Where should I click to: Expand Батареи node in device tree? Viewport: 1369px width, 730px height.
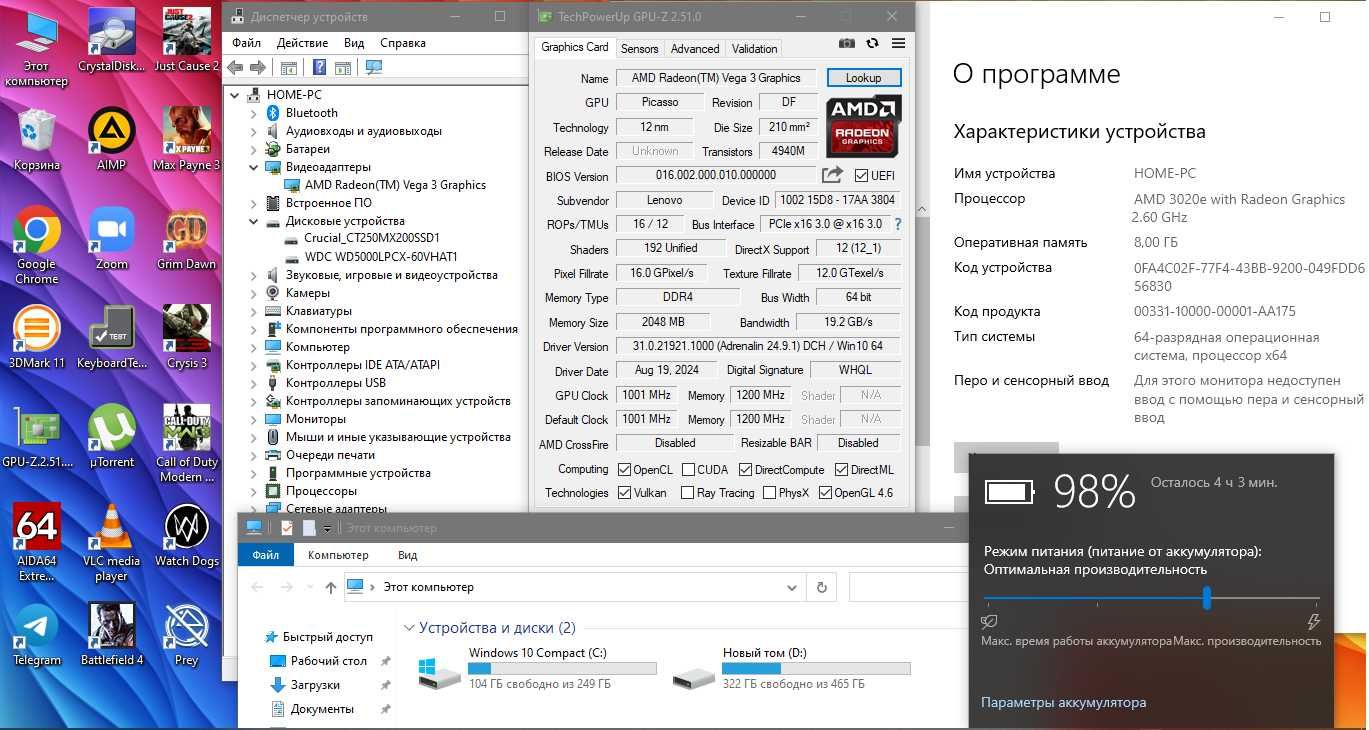(x=254, y=149)
